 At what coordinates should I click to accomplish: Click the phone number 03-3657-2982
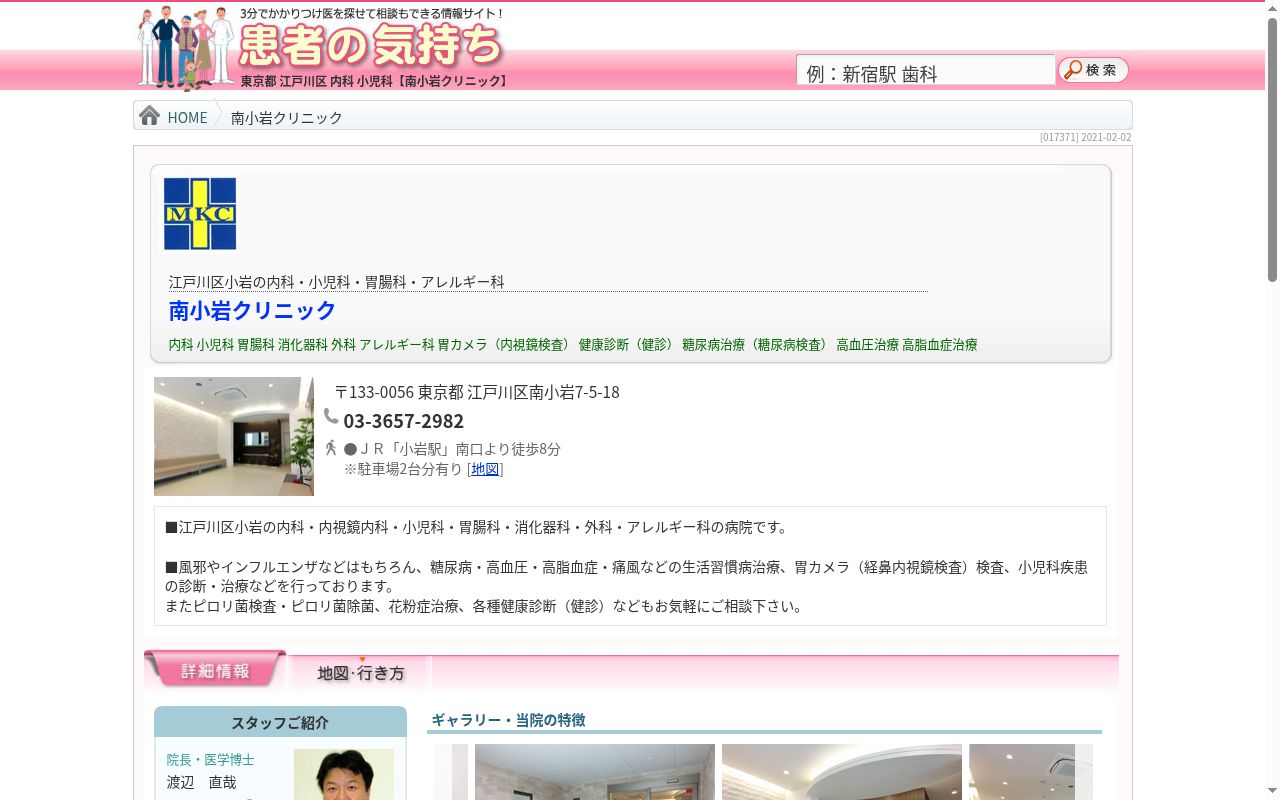point(404,421)
